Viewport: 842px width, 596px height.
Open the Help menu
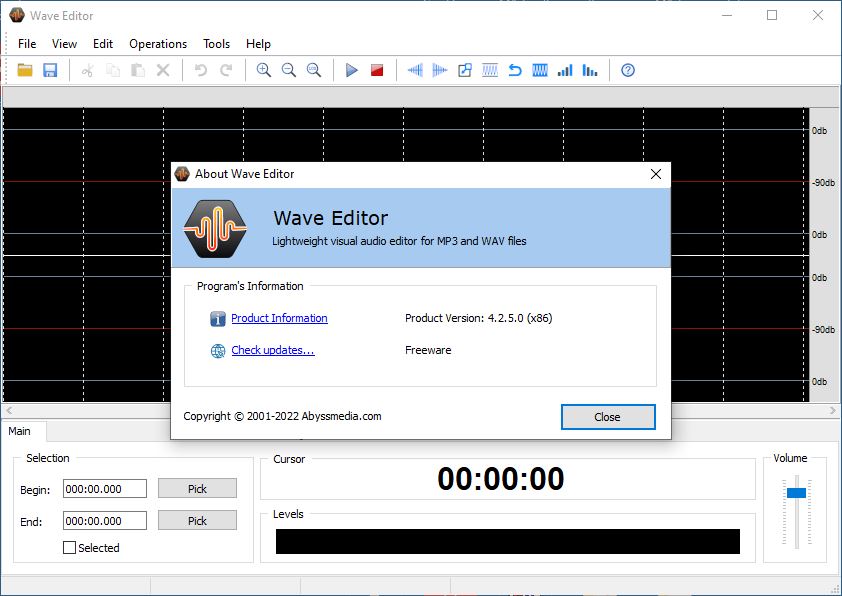point(258,44)
